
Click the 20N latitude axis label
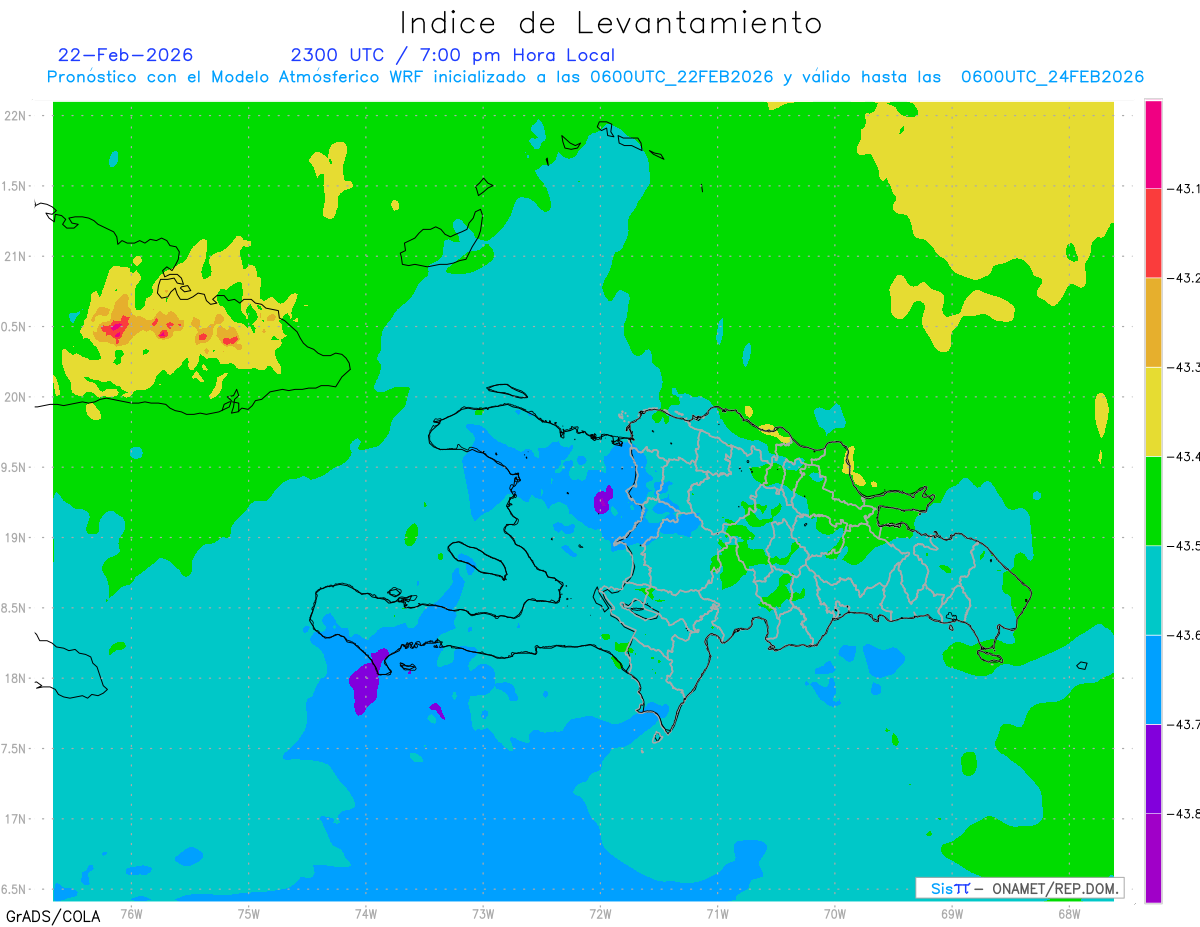coord(16,397)
